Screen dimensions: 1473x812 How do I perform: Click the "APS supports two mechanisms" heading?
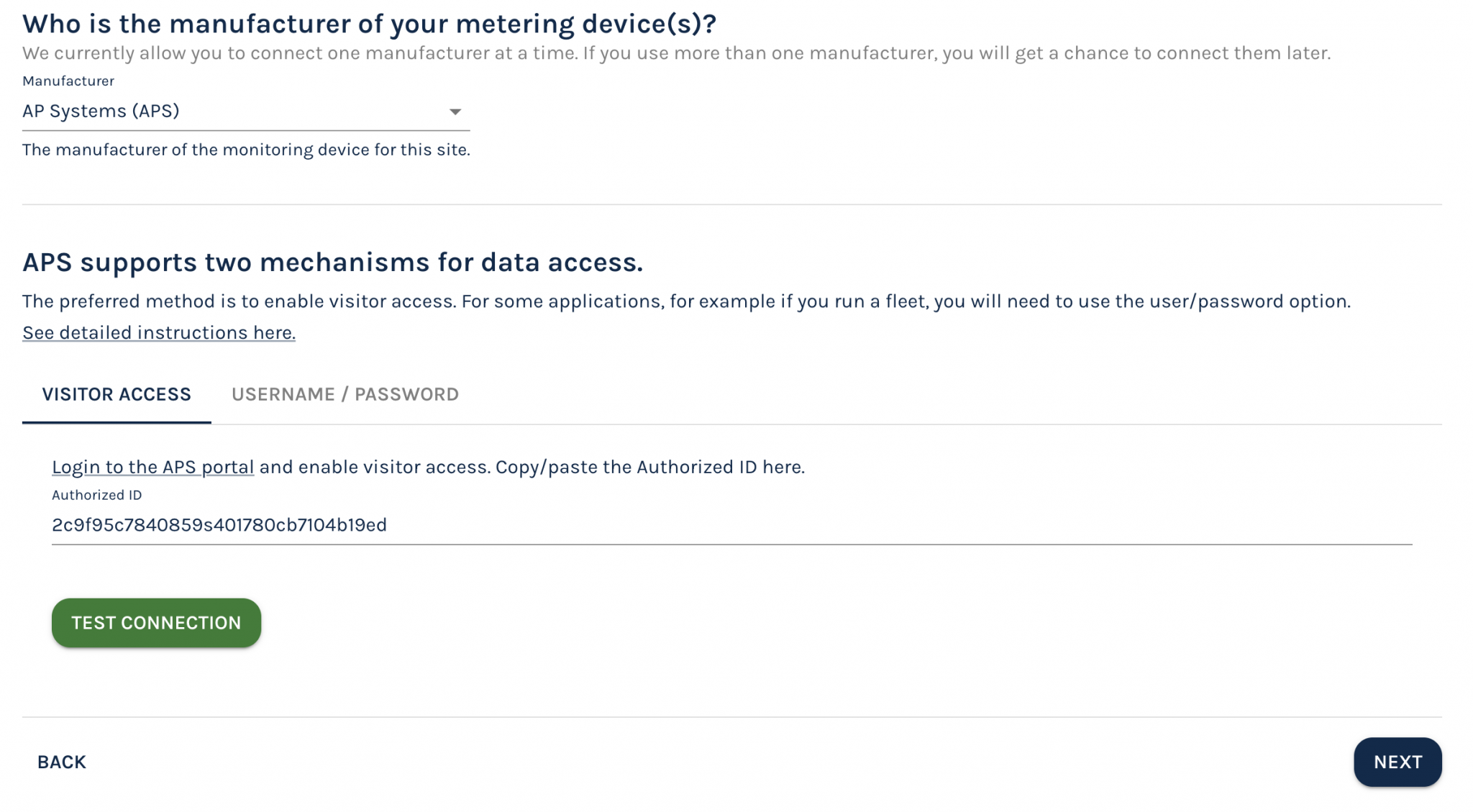[332, 263]
